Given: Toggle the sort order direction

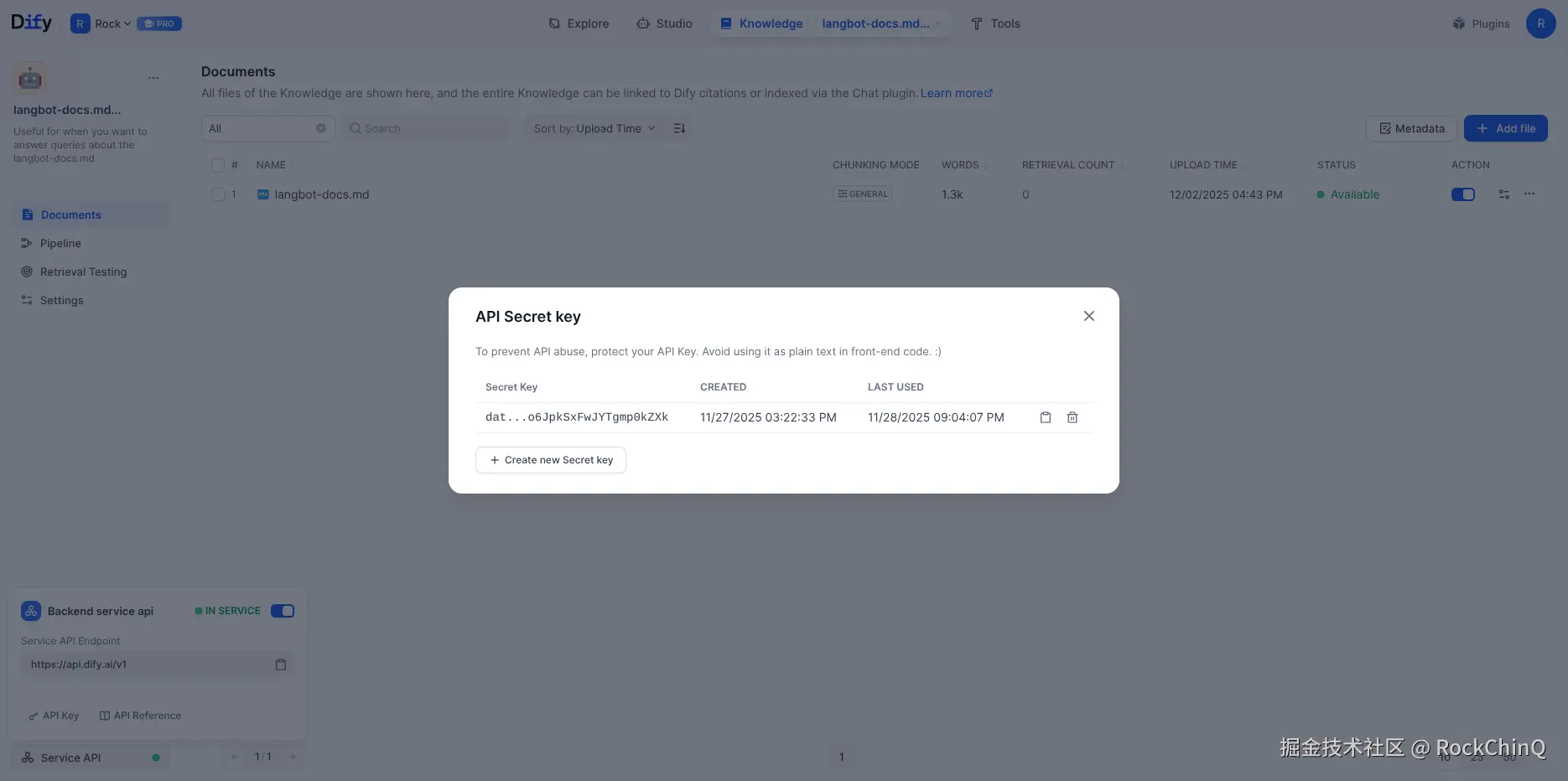Looking at the screenshot, I should tap(679, 127).
